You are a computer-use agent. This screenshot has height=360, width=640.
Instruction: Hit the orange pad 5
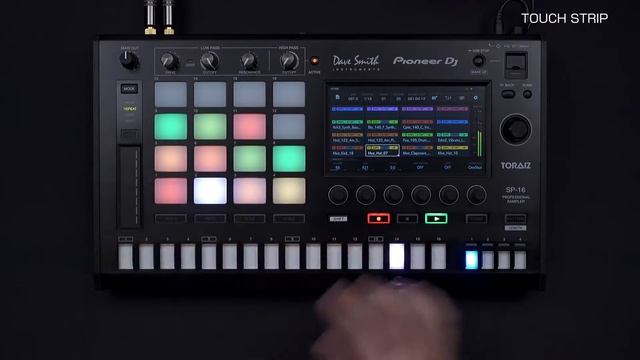tap(171, 158)
